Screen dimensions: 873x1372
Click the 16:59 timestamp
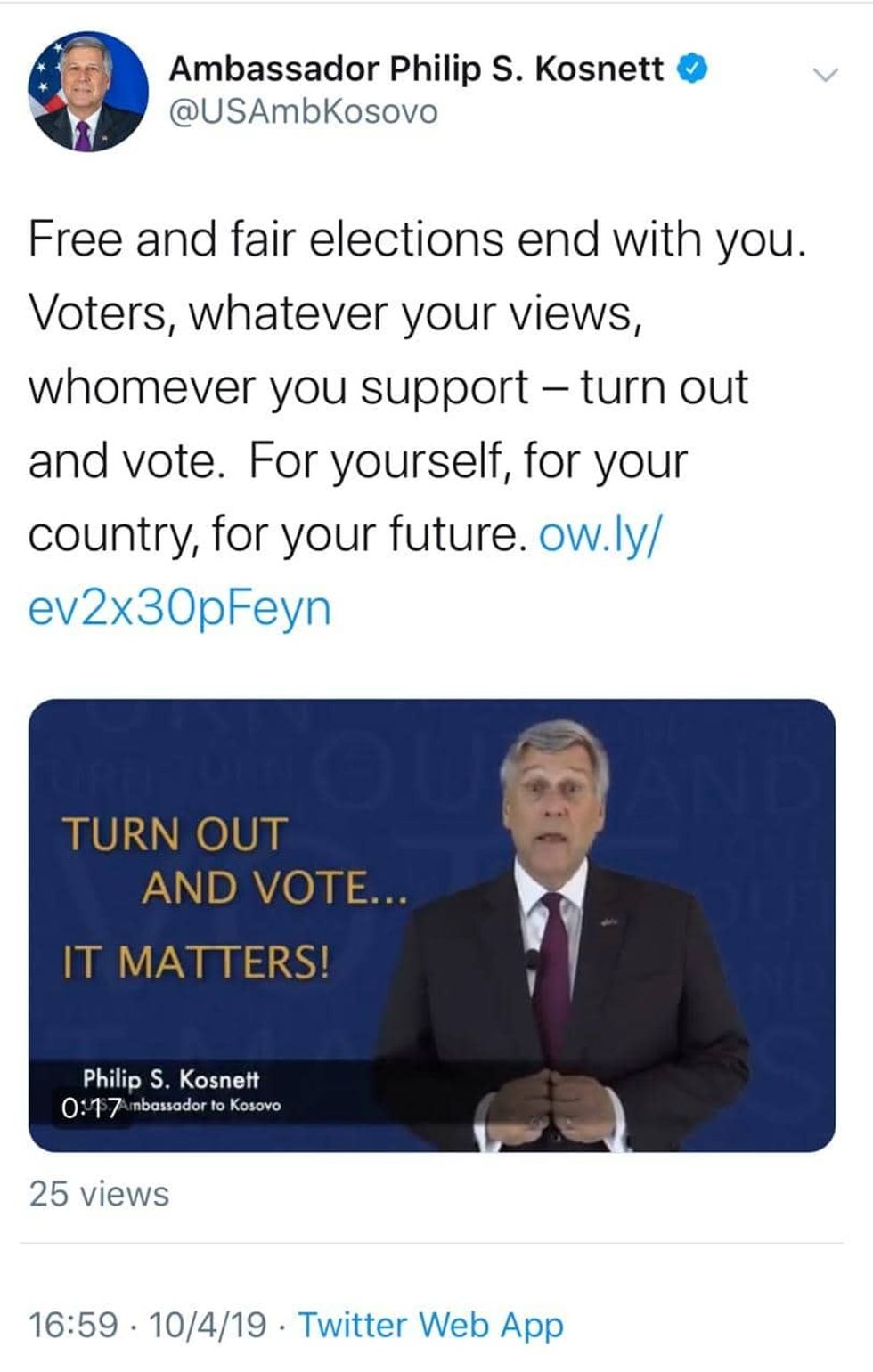73,1325
